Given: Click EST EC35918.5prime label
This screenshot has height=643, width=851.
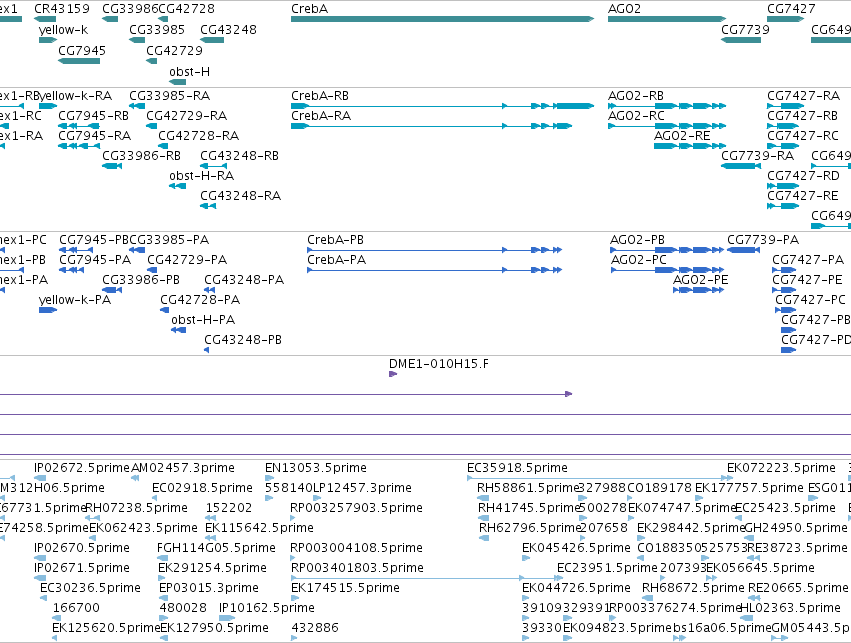Looking at the screenshot, I should pos(517,468).
